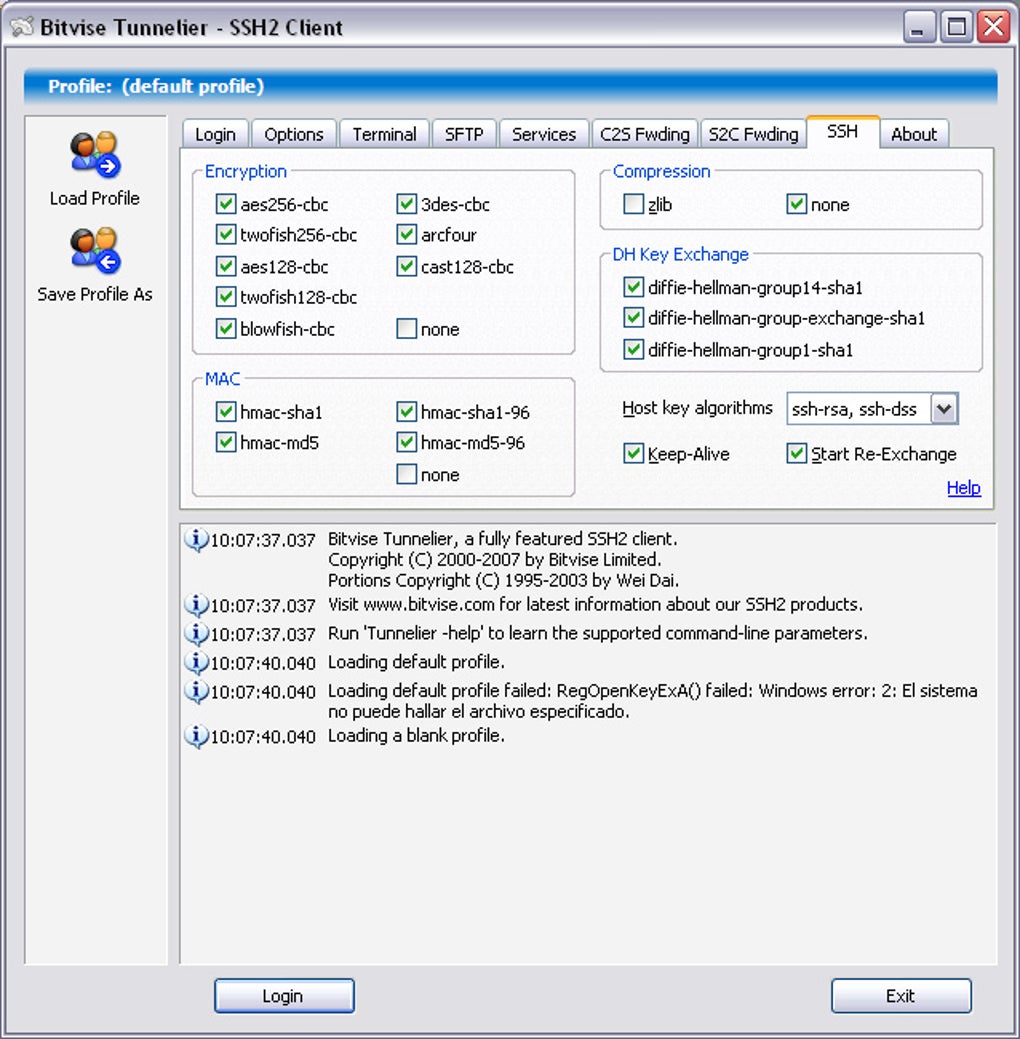
Task: Select the SSH tab
Action: 842,132
